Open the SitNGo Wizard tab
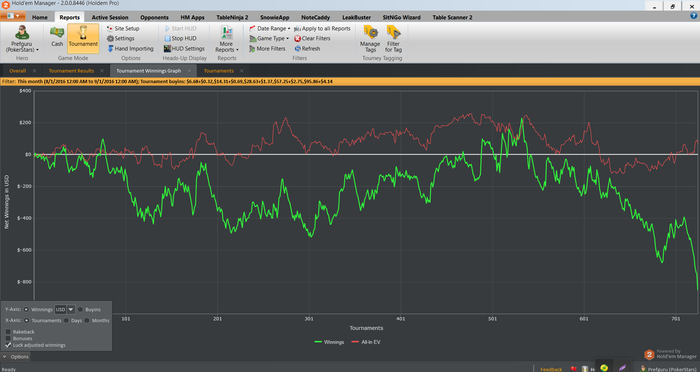Screen dimensions: 700x372 (x=401, y=17)
